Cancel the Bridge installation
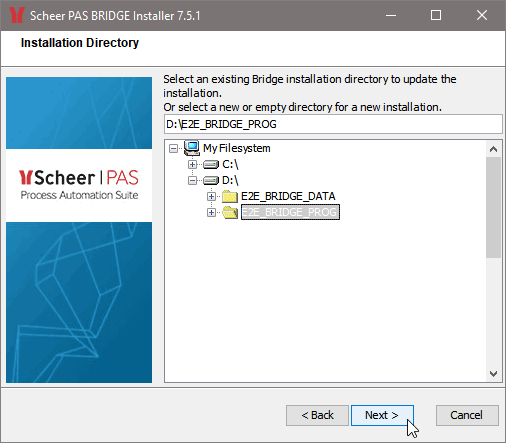This screenshot has height=443, width=506. (467, 415)
